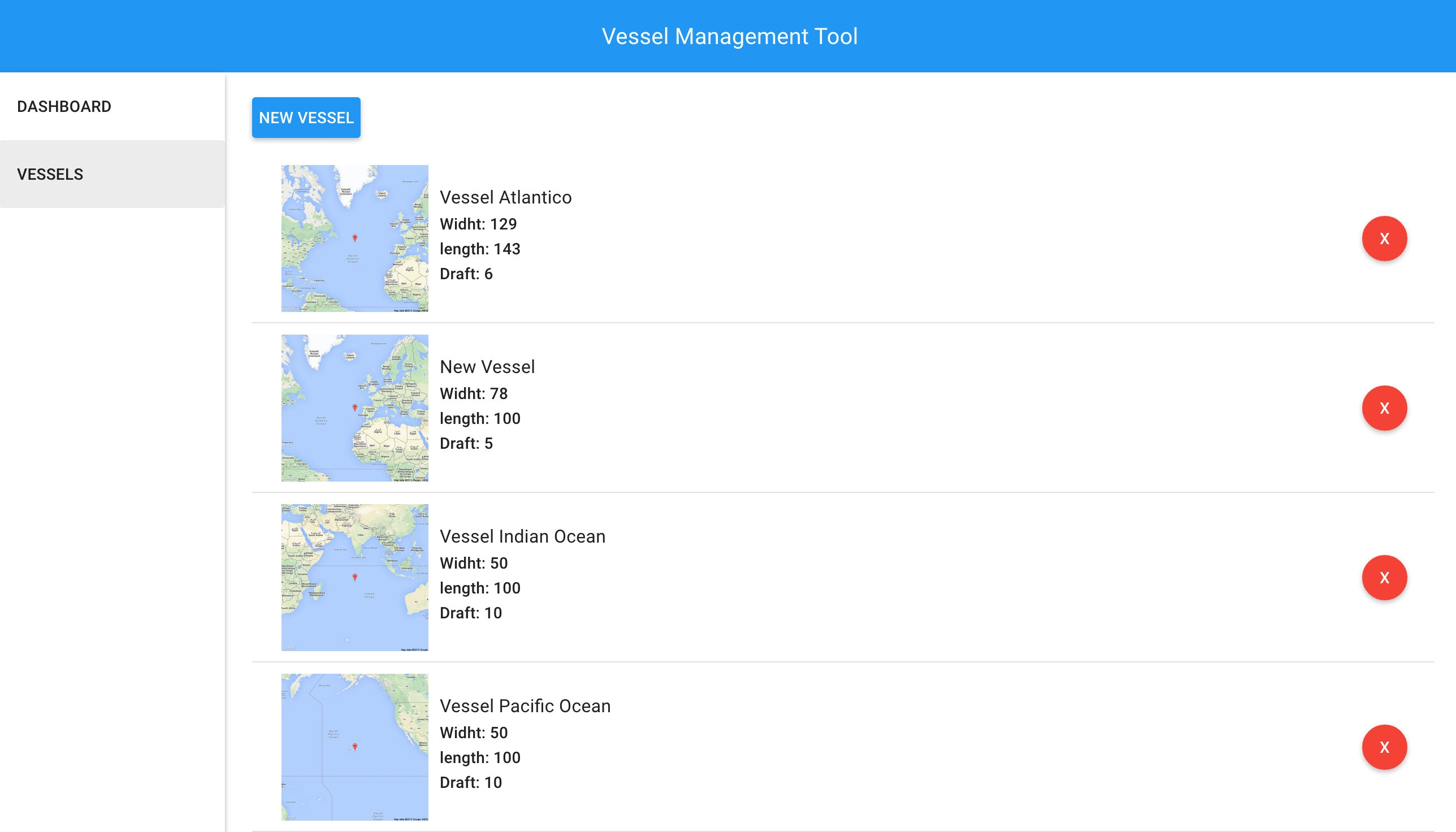Delete Vessel Atlantico using its red X button

(1384, 239)
